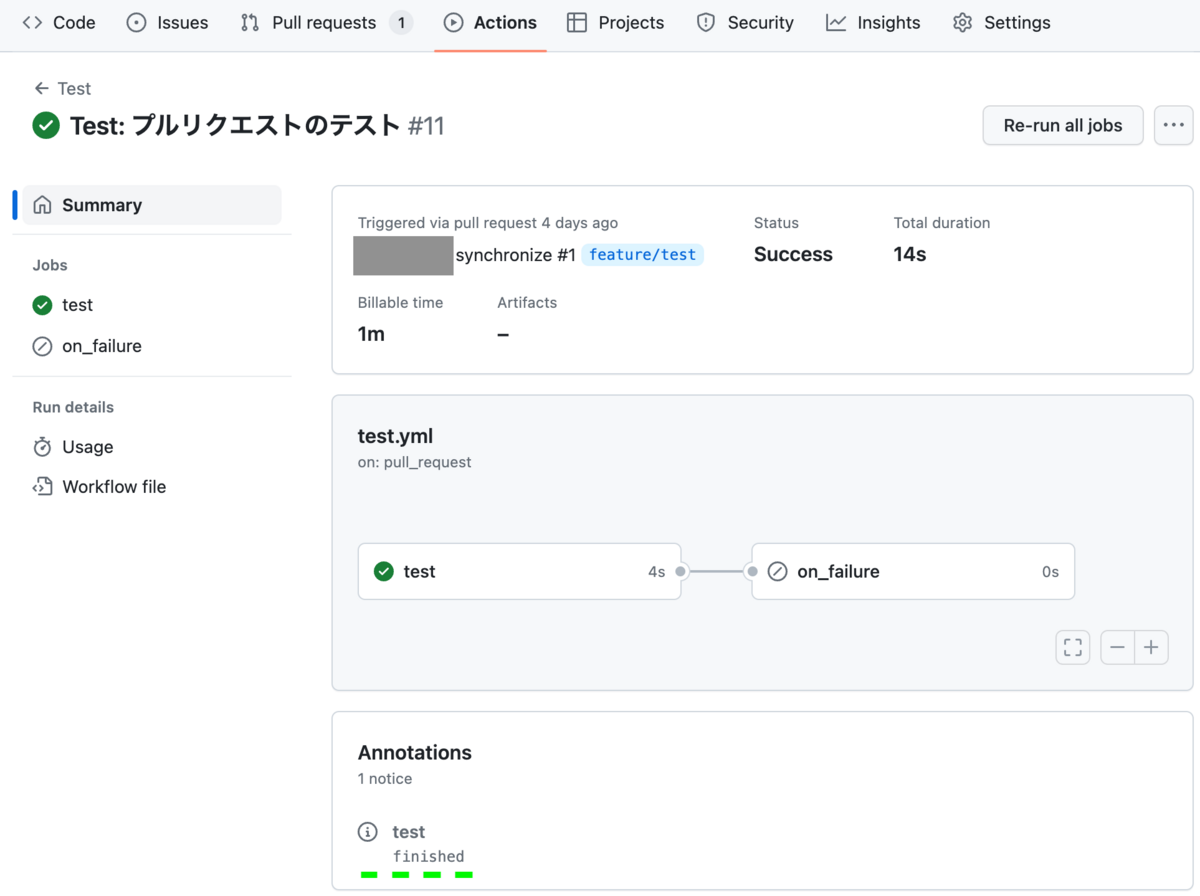Click the Re-run all jobs button
Image resolution: width=1200 pixels, height=896 pixels.
[x=1062, y=125]
